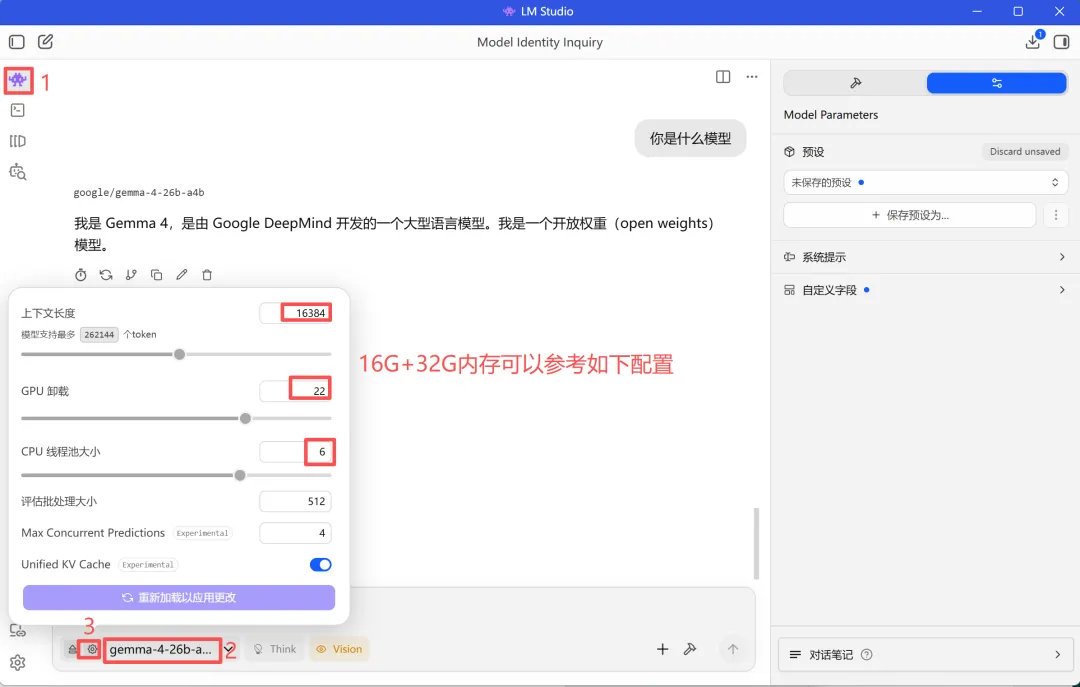The width and height of the screenshot is (1080, 687).
Task: Open model load settings gear icon
Action: tap(92, 649)
